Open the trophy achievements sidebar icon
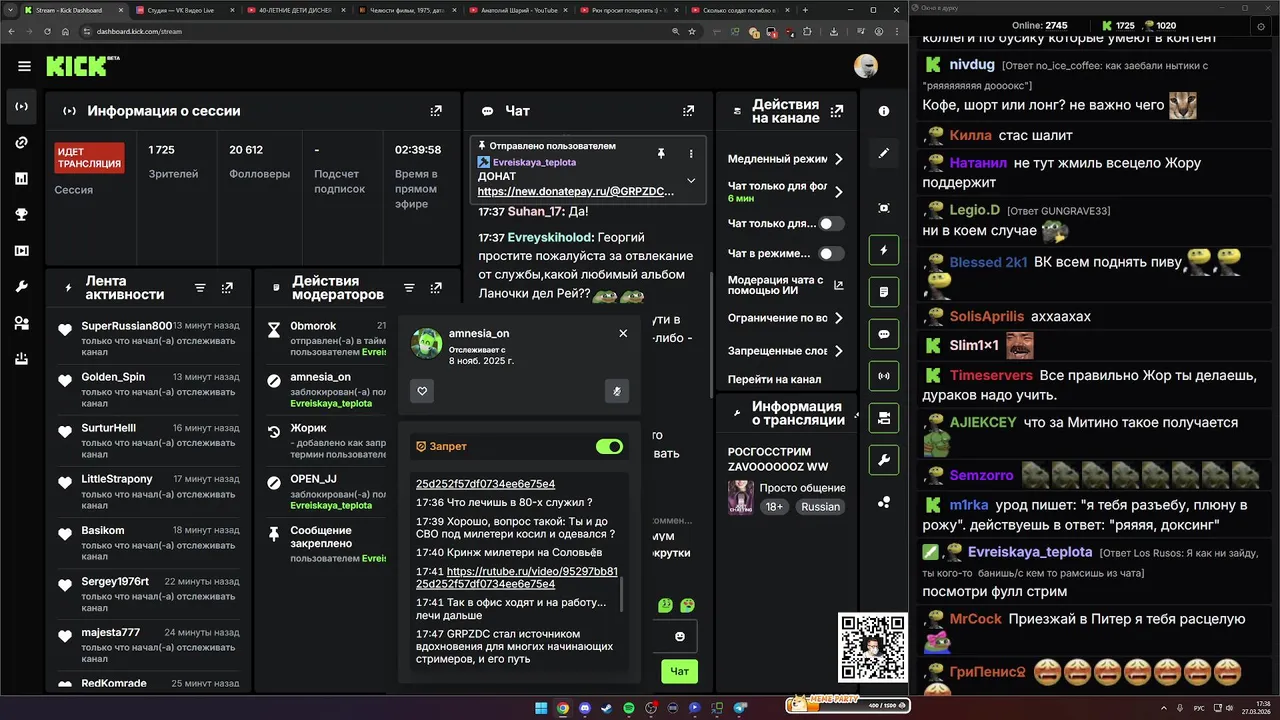This screenshot has width=1280, height=720. tap(21, 214)
